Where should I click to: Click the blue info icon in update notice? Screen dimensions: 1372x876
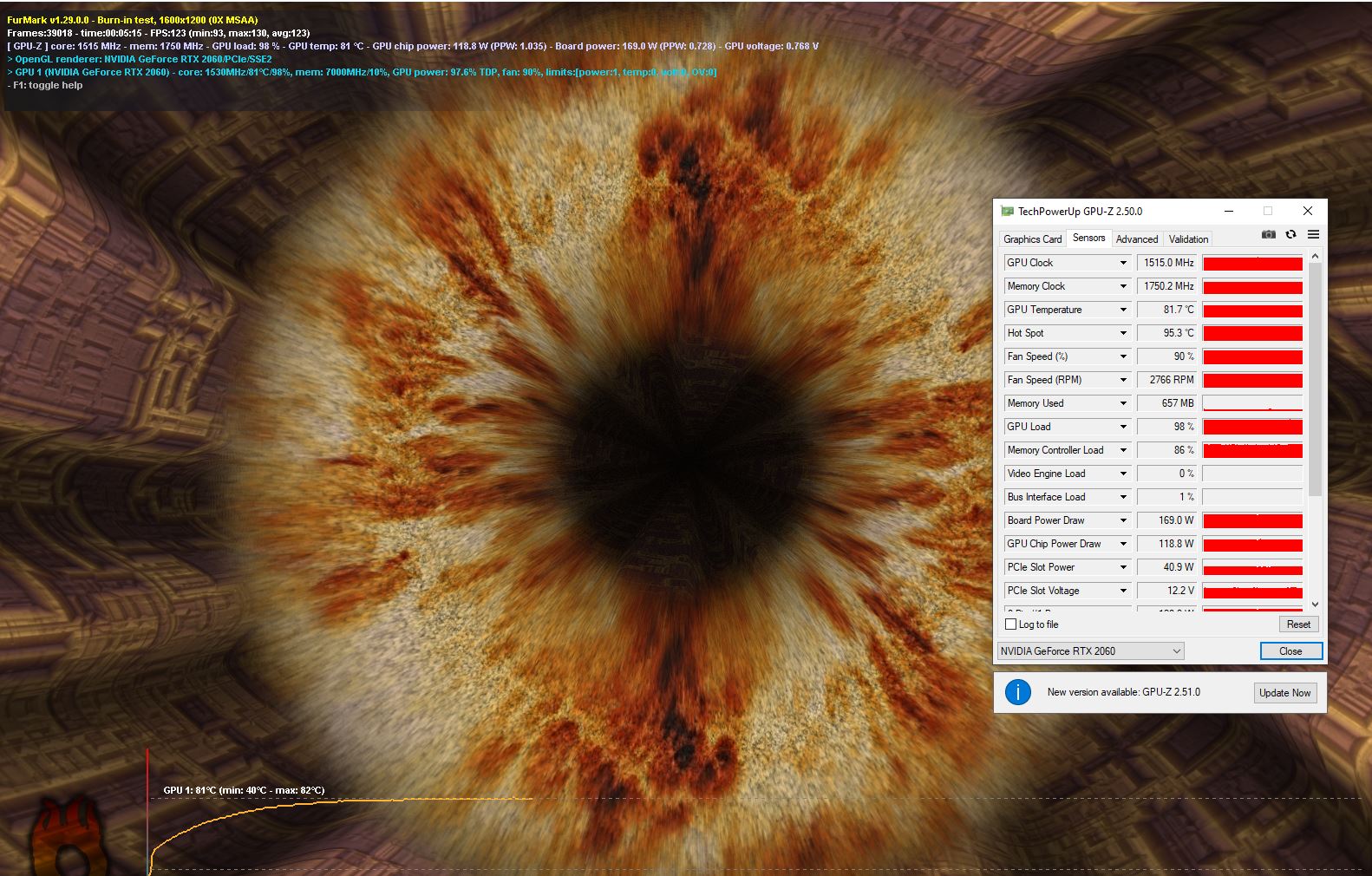coord(1017,692)
